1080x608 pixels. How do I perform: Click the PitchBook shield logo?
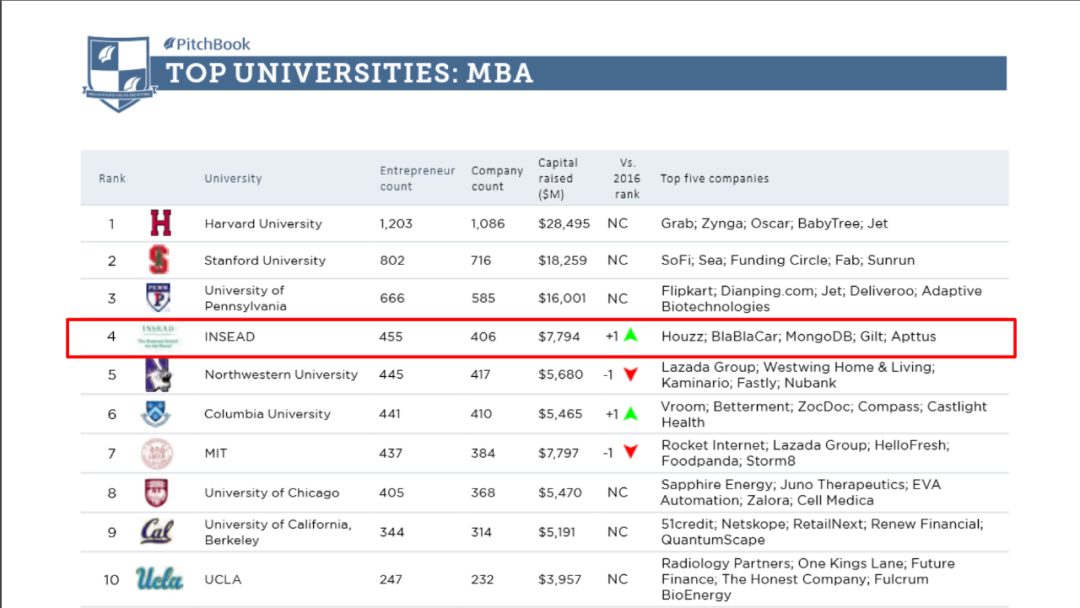click(121, 73)
